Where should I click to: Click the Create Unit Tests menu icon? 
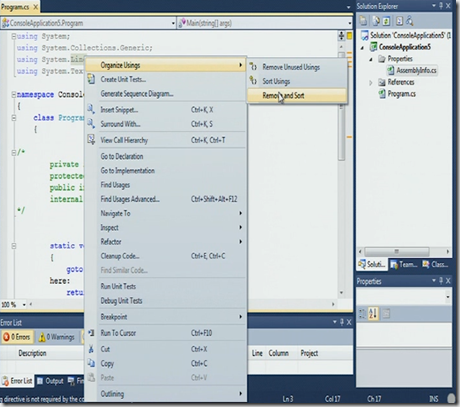click(91, 79)
